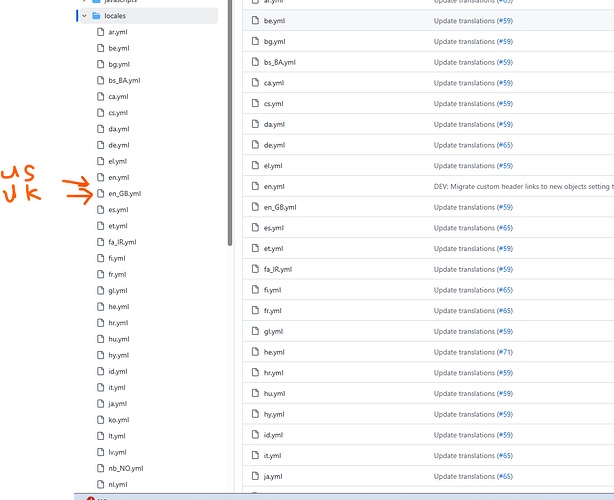Open el.yml in the sidebar tree

coord(117,161)
